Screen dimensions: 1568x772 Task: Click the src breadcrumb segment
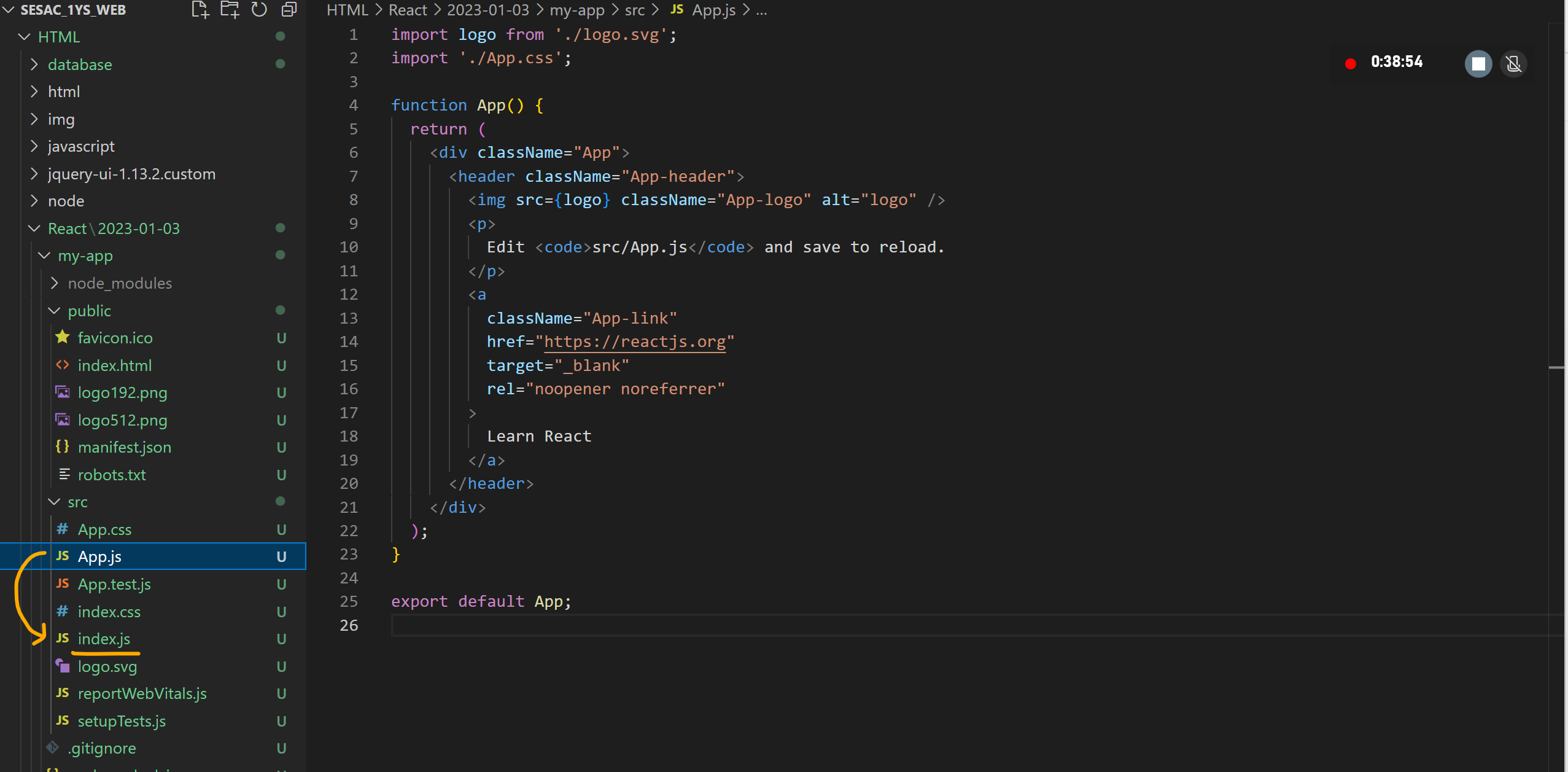(x=634, y=10)
